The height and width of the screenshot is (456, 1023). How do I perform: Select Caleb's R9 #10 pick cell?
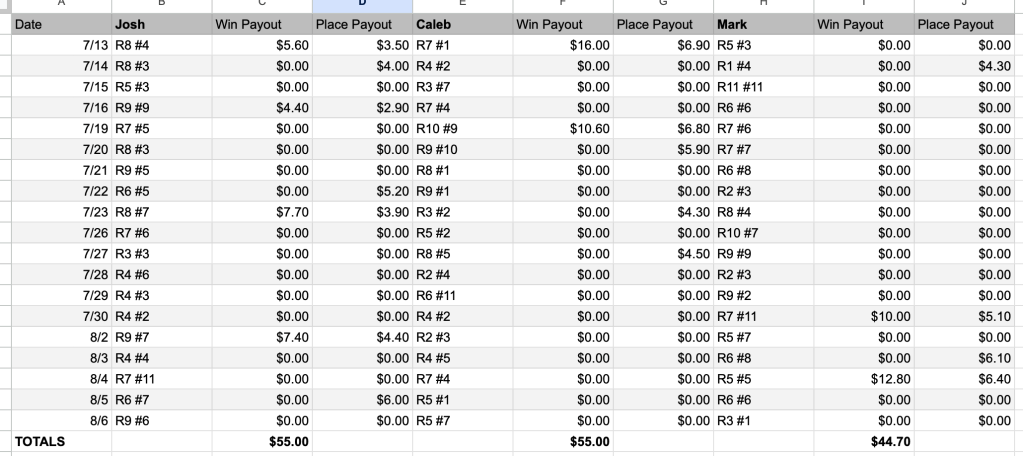tap(462, 150)
